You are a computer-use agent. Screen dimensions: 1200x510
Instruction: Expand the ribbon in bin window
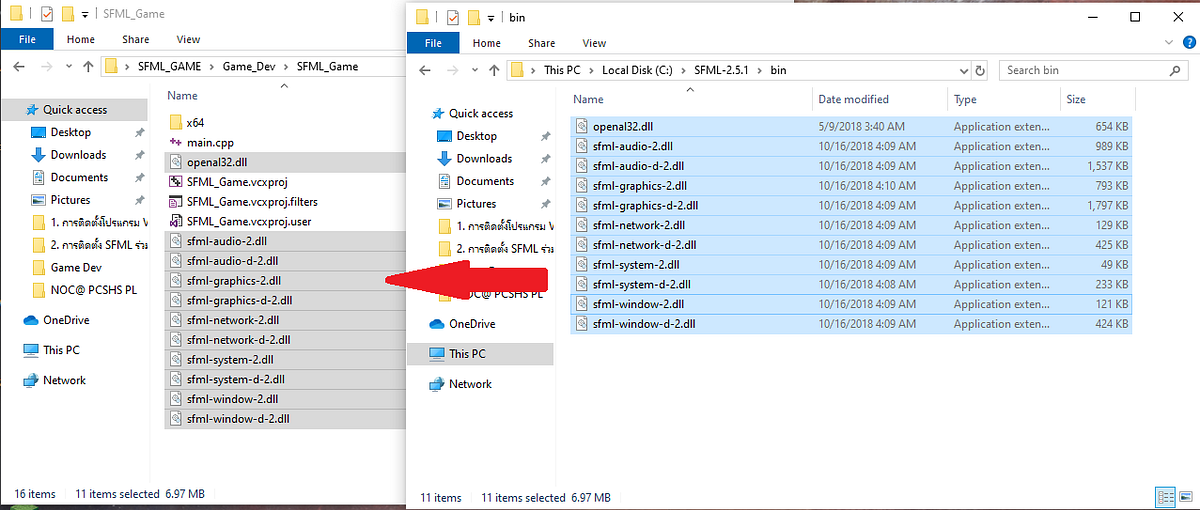[1167, 43]
